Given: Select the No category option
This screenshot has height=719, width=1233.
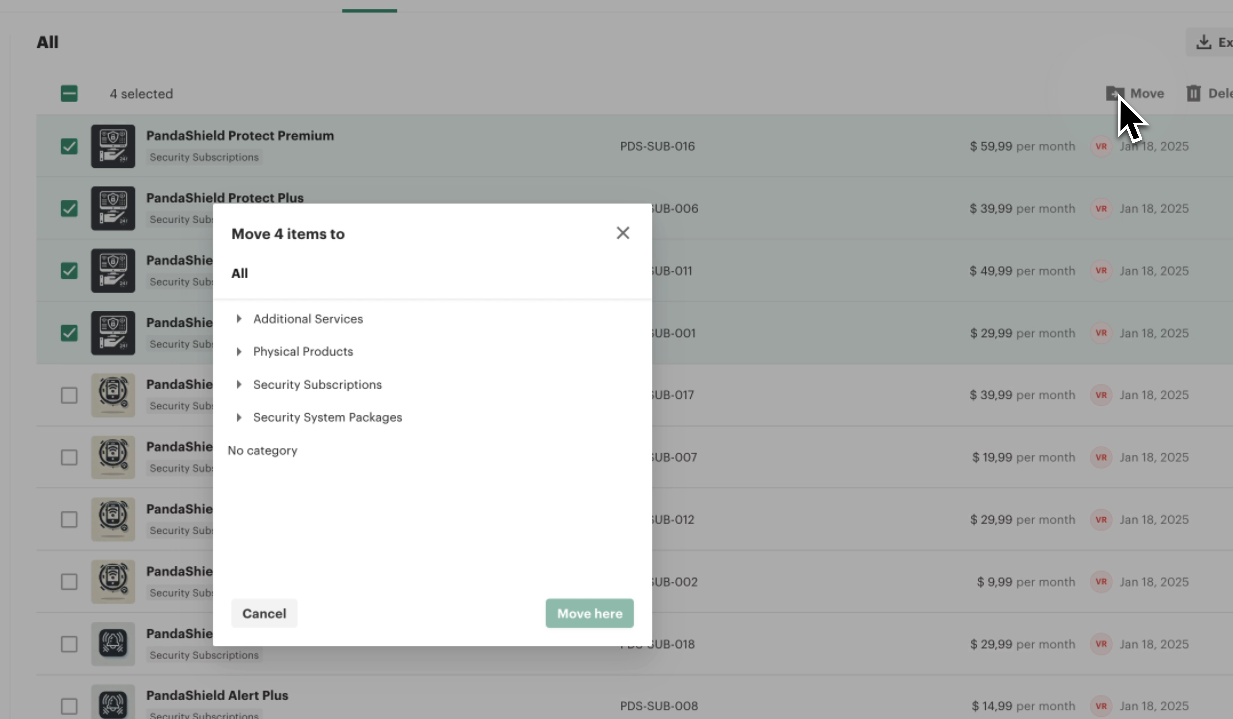Looking at the screenshot, I should pos(263,451).
